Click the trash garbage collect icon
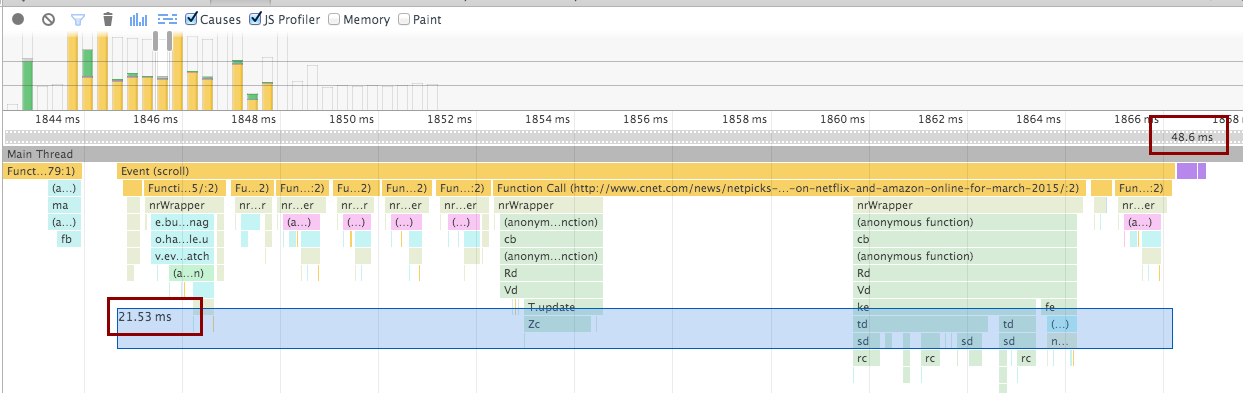 tap(108, 19)
